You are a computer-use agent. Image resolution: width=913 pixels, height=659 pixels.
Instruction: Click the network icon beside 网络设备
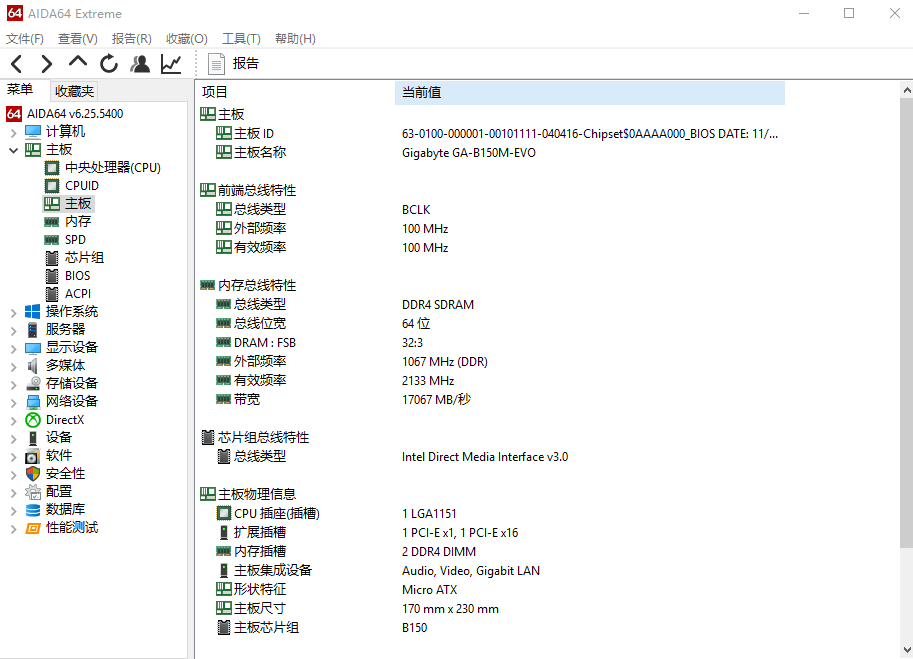[x=33, y=402]
